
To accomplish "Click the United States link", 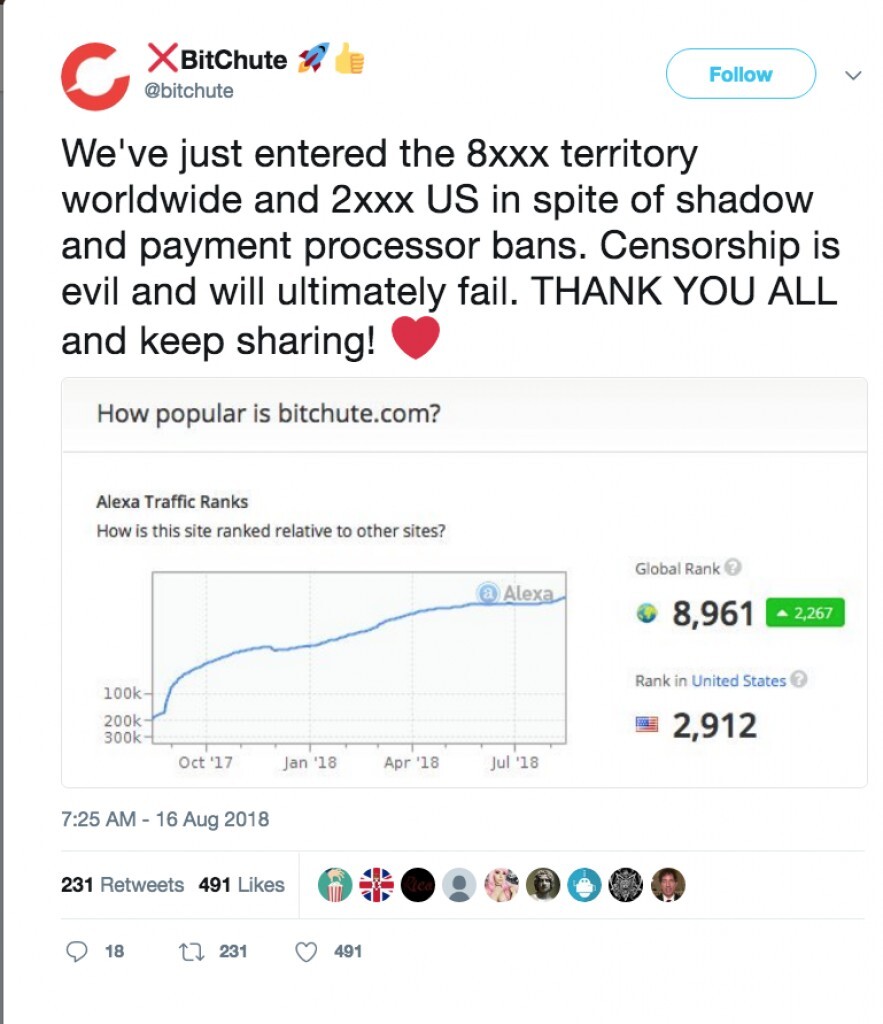I will tap(738, 680).
